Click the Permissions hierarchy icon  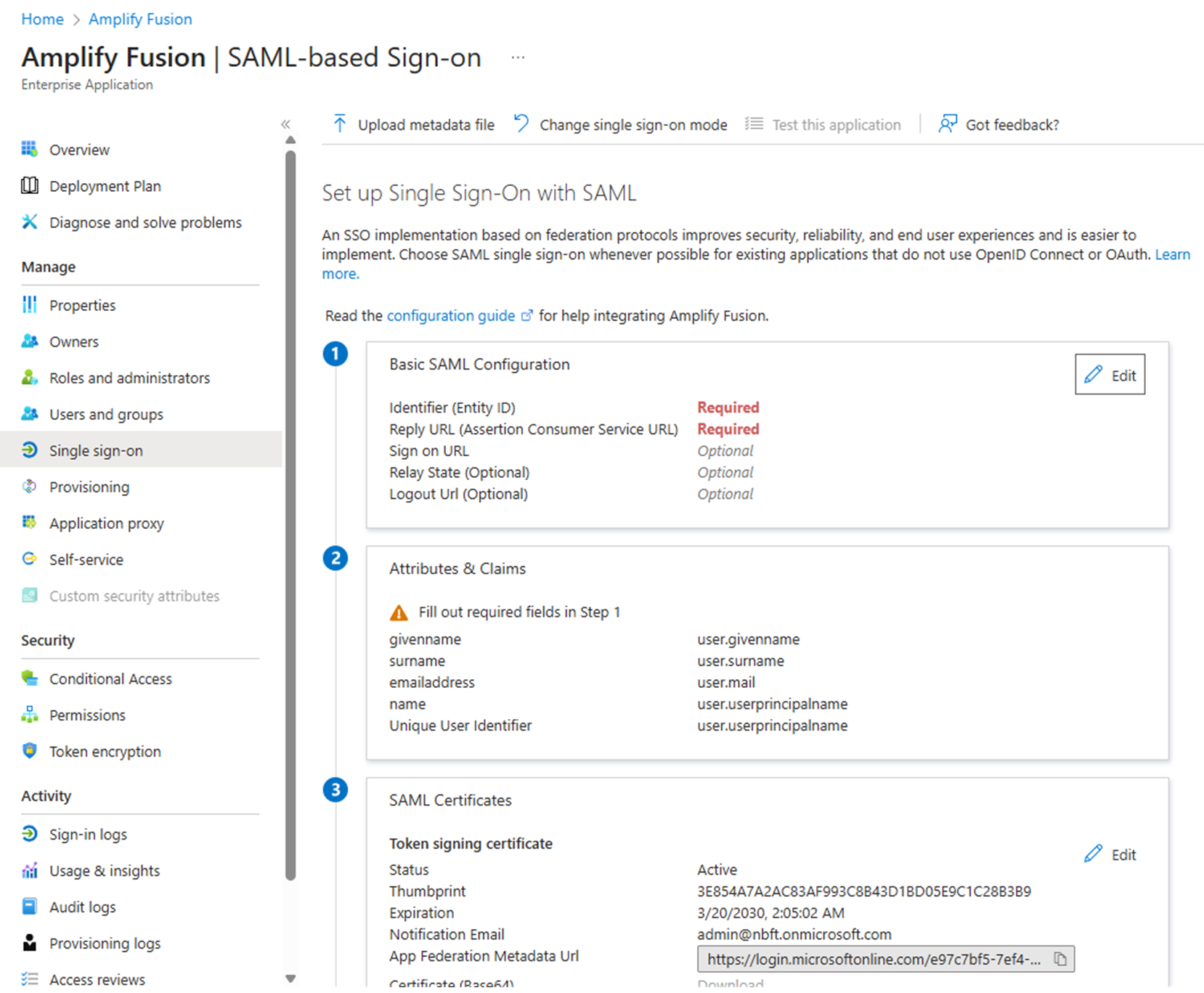pos(29,714)
